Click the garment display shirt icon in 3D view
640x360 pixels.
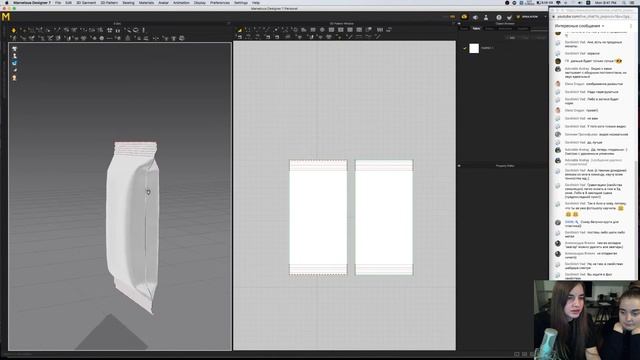tap(15, 49)
